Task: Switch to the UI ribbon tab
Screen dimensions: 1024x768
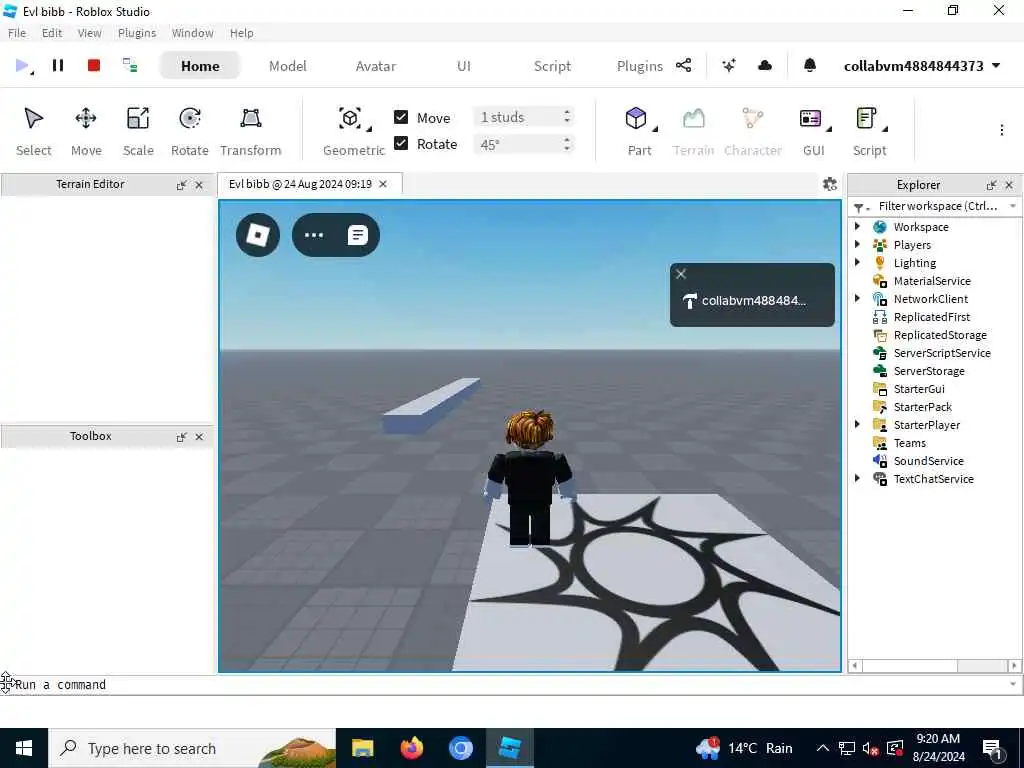Action: 464,66
